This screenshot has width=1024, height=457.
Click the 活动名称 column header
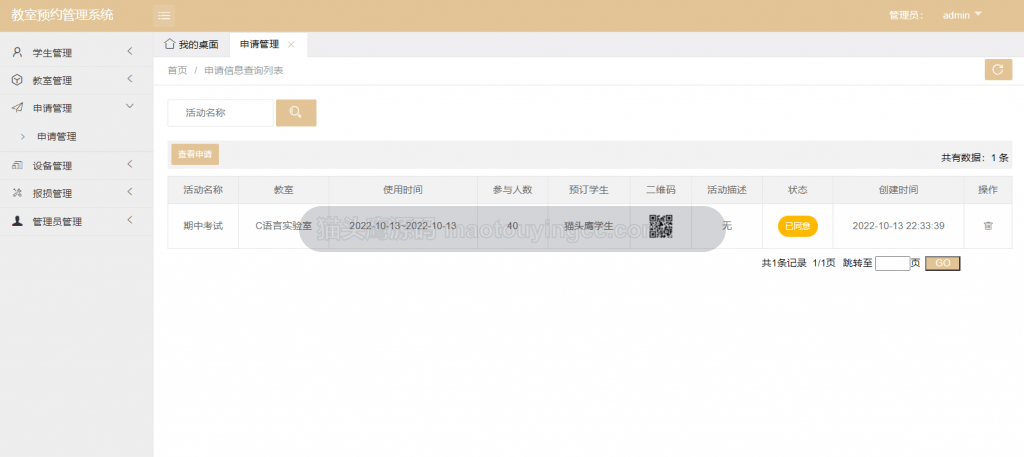coord(203,190)
